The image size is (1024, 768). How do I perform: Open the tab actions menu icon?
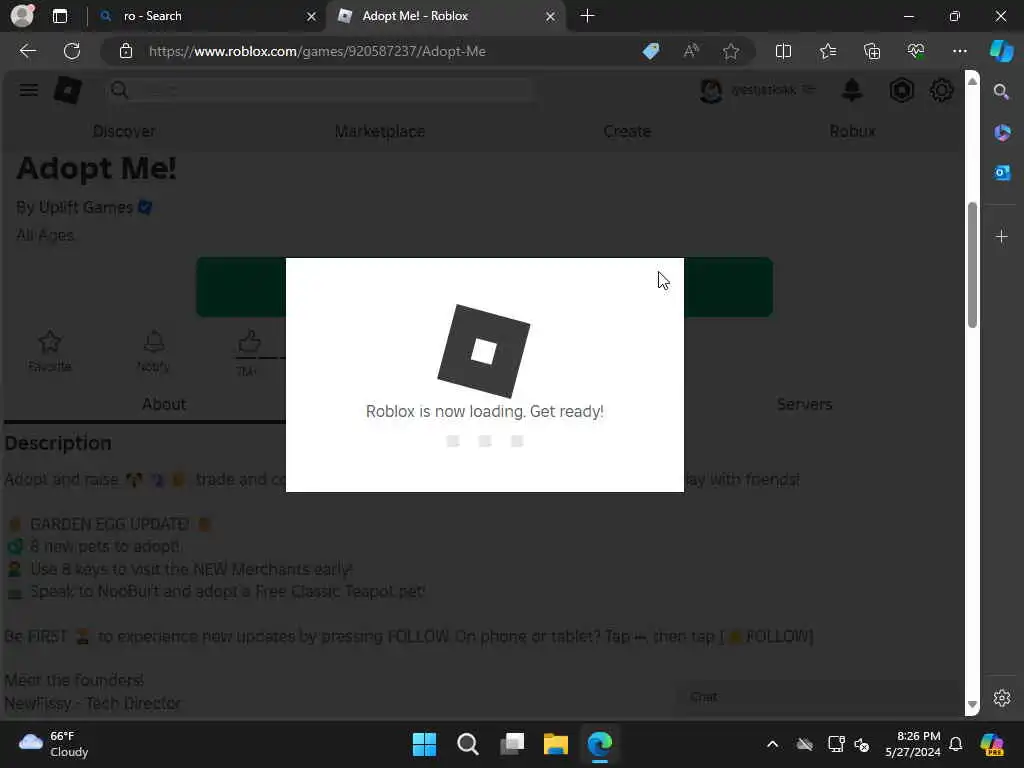(60, 16)
